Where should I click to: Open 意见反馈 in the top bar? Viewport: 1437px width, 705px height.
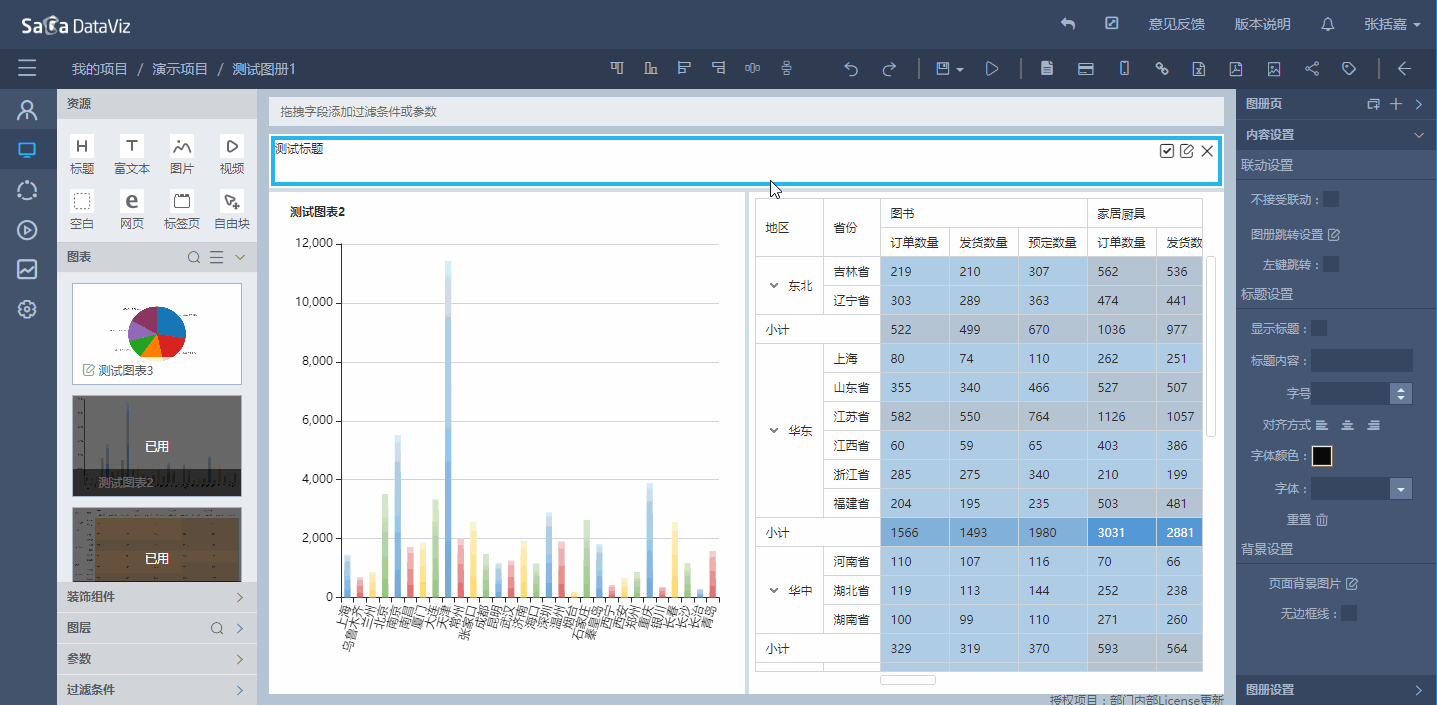click(1176, 24)
